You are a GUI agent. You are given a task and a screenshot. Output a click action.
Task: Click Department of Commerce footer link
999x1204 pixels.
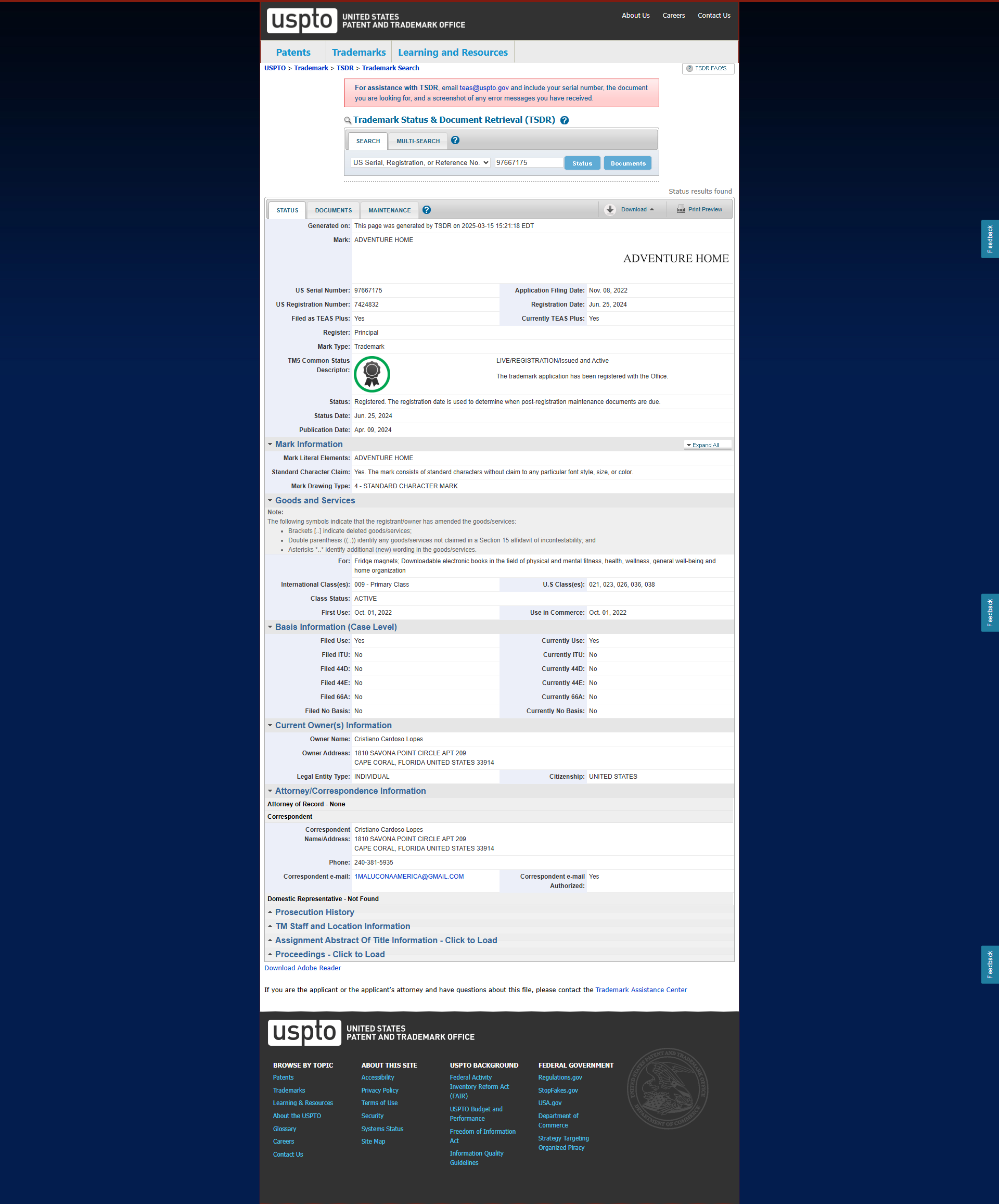point(558,1121)
